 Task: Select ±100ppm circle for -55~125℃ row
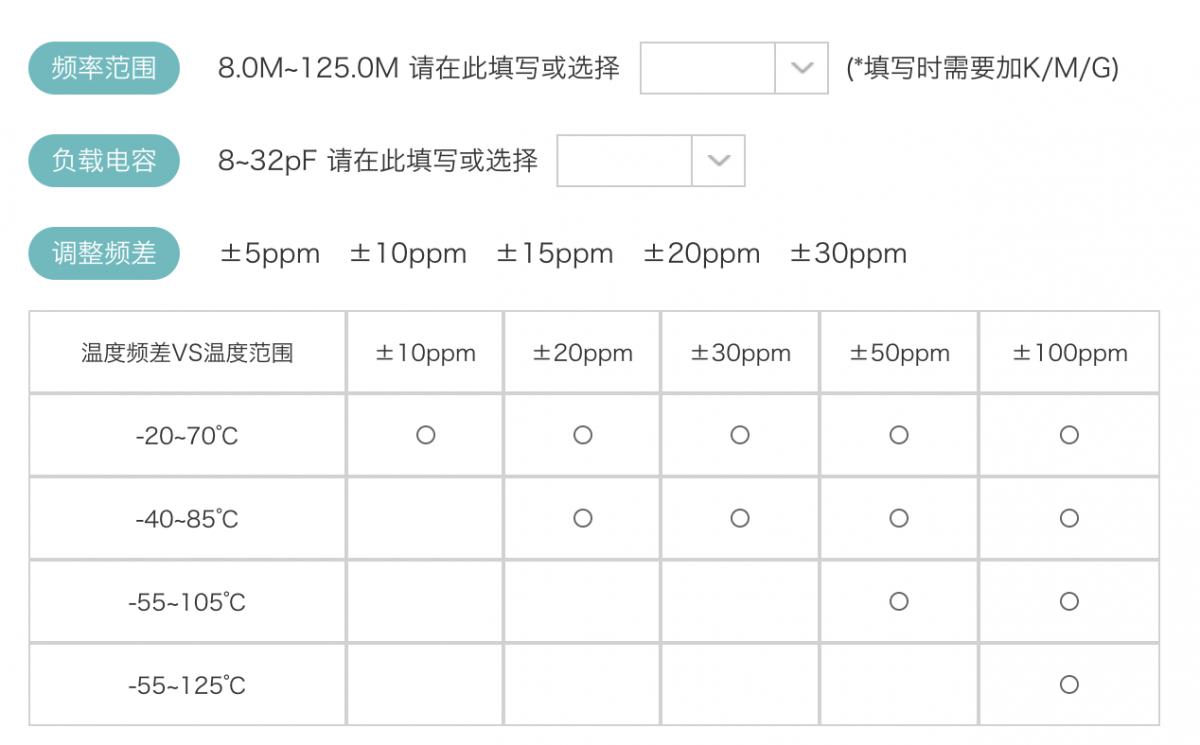[1069, 684]
